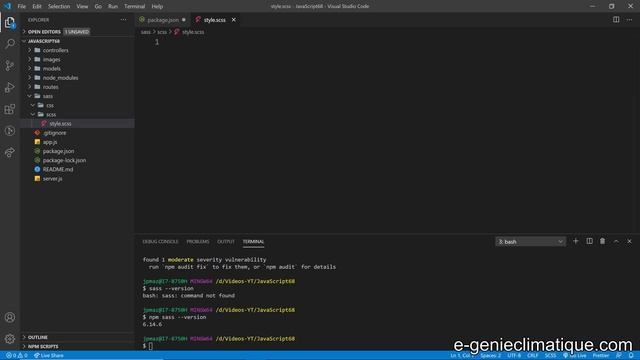Screen dimensions: 640x360
Task: Select the Terminal panel tab
Action: click(x=253, y=242)
